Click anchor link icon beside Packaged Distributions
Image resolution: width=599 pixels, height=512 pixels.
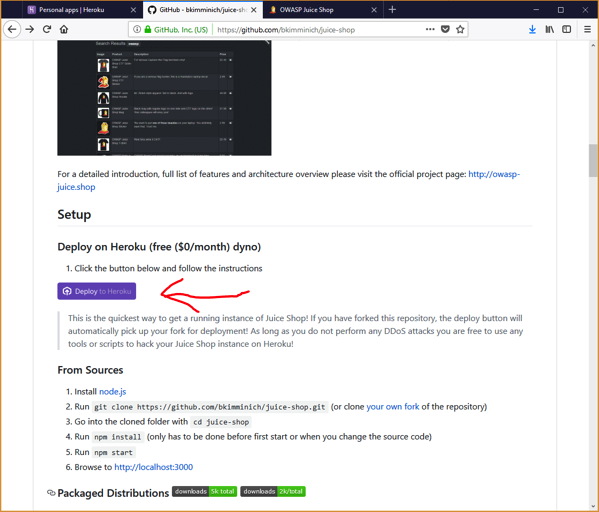coord(51,493)
